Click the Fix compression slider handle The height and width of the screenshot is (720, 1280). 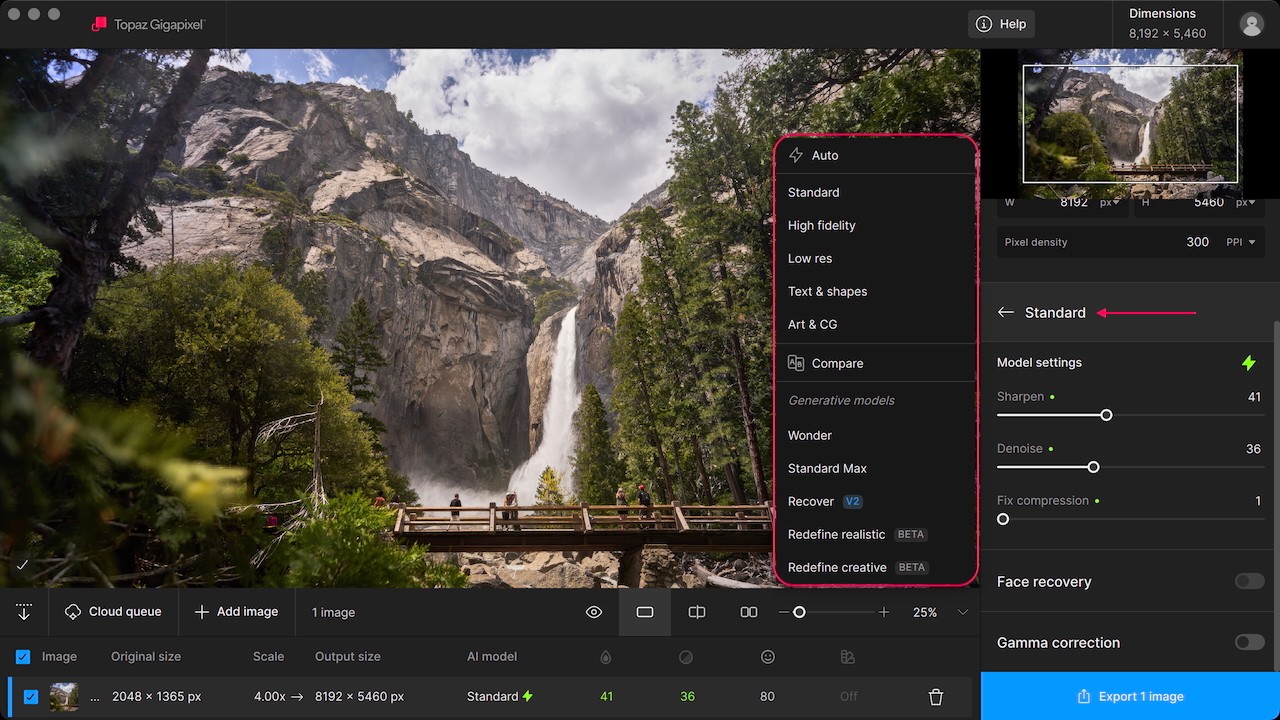1003,519
